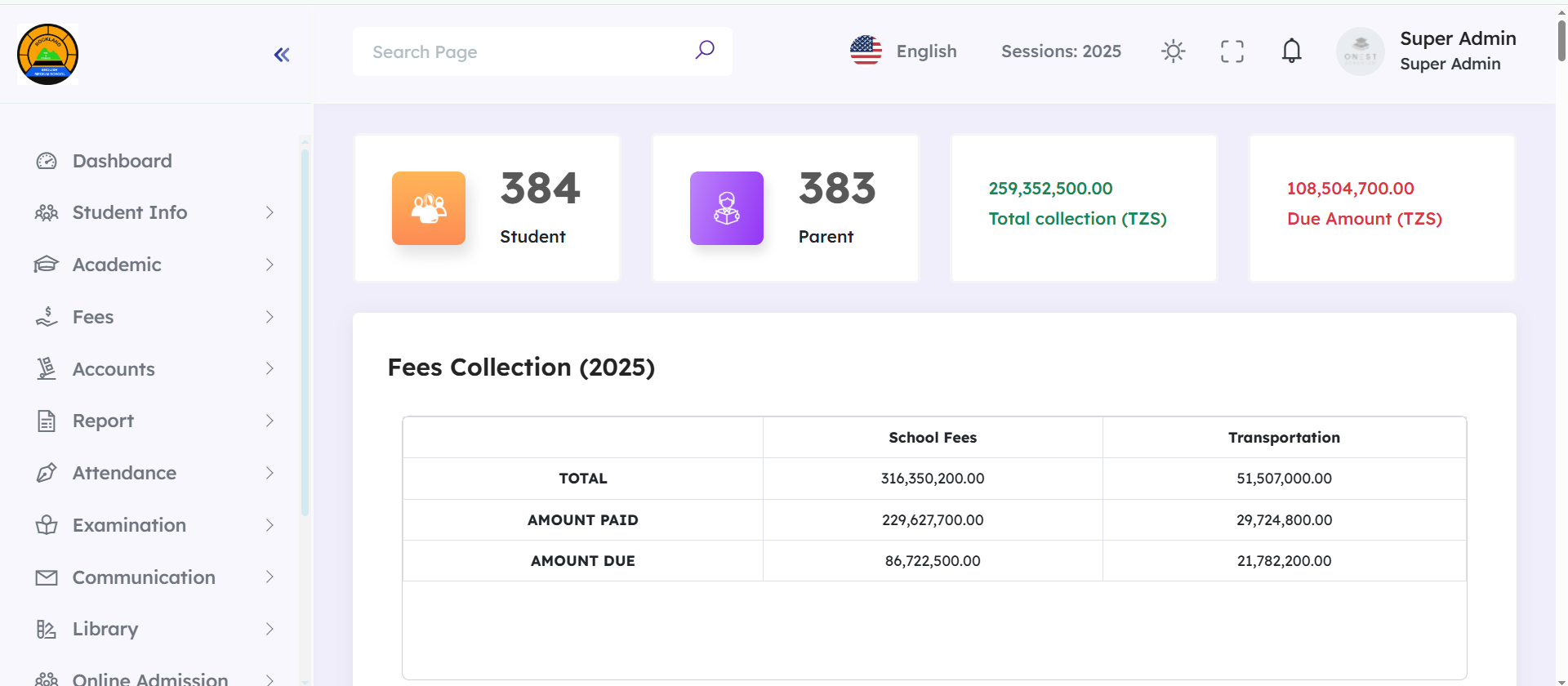Click the search magnifier icon
This screenshot has width=1568, height=686.
pos(704,51)
